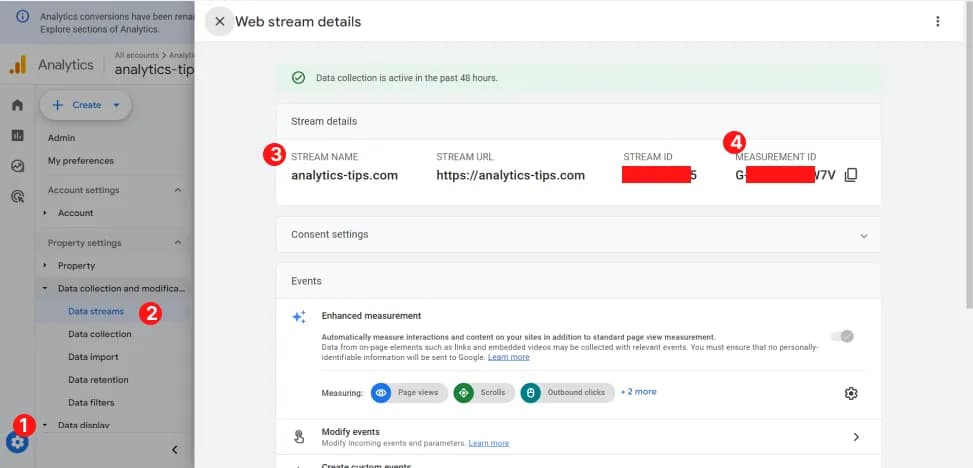This screenshot has height=468, width=973.
Task: Click the Create button
Action: tap(86, 105)
